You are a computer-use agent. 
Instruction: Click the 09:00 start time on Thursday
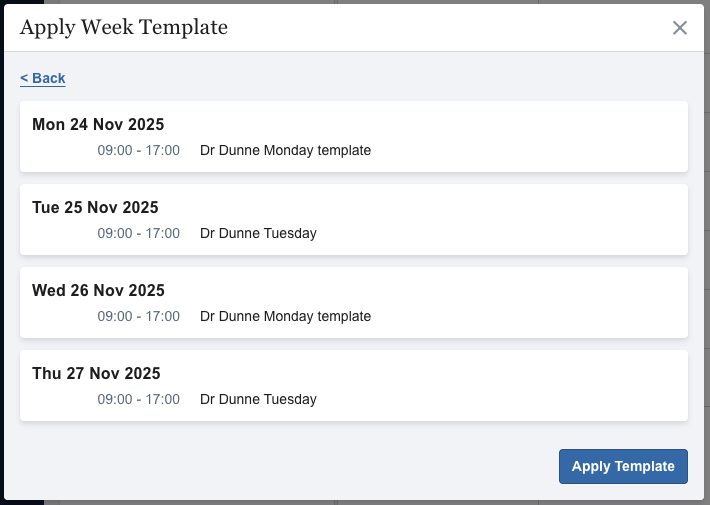tap(114, 400)
